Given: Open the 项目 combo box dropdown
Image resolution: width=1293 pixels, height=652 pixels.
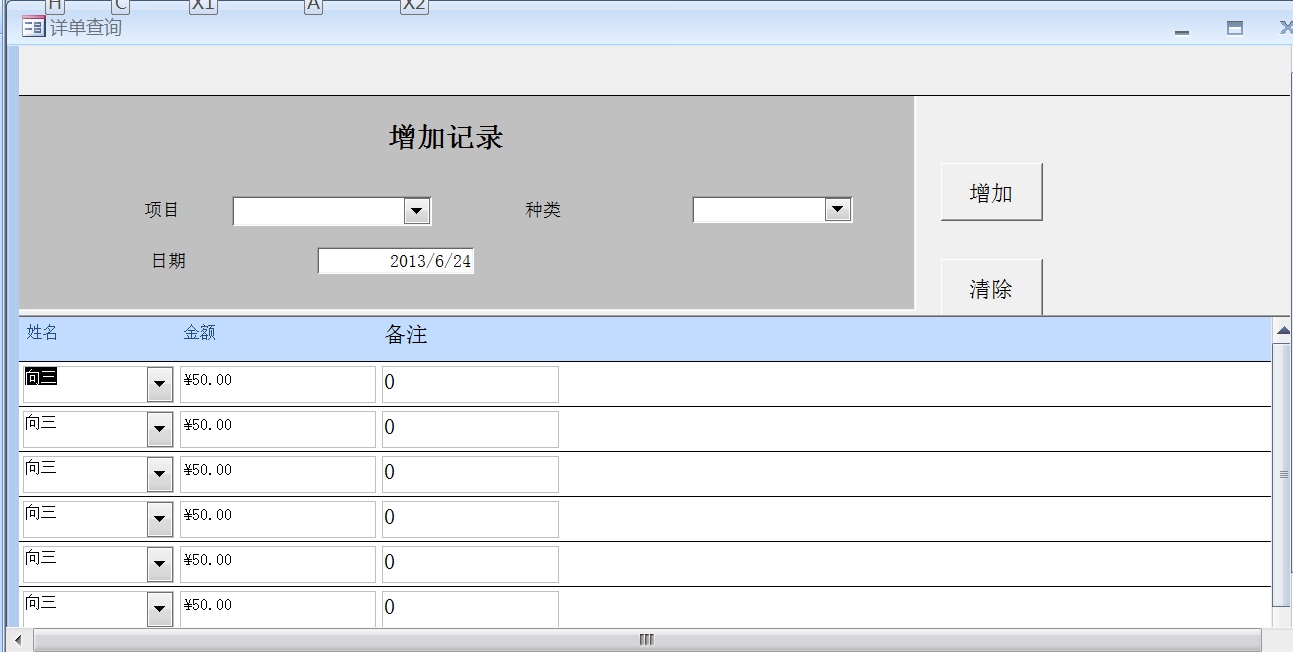Looking at the screenshot, I should [416, 211].
